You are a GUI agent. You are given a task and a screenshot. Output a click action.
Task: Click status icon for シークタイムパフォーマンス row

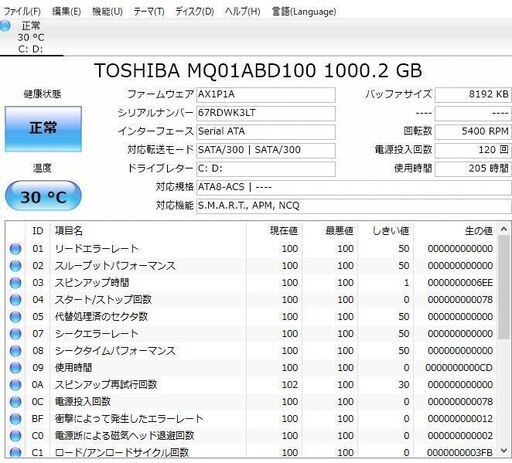(15, 351)
